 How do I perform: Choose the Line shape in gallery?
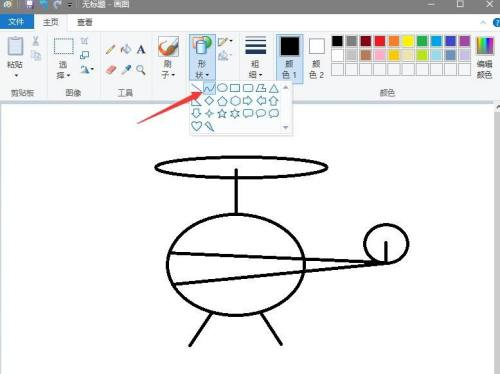tap(196, 88)
